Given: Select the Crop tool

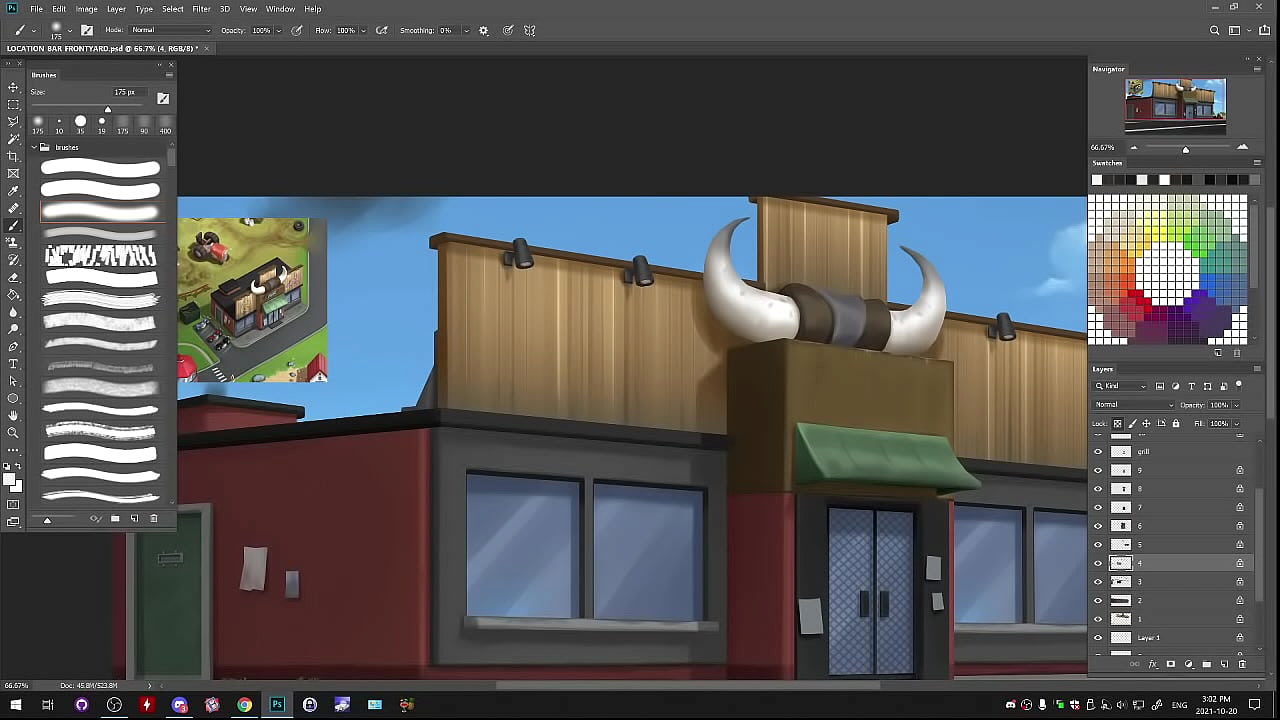Looking at the screenshot, I should pos(13,156).
